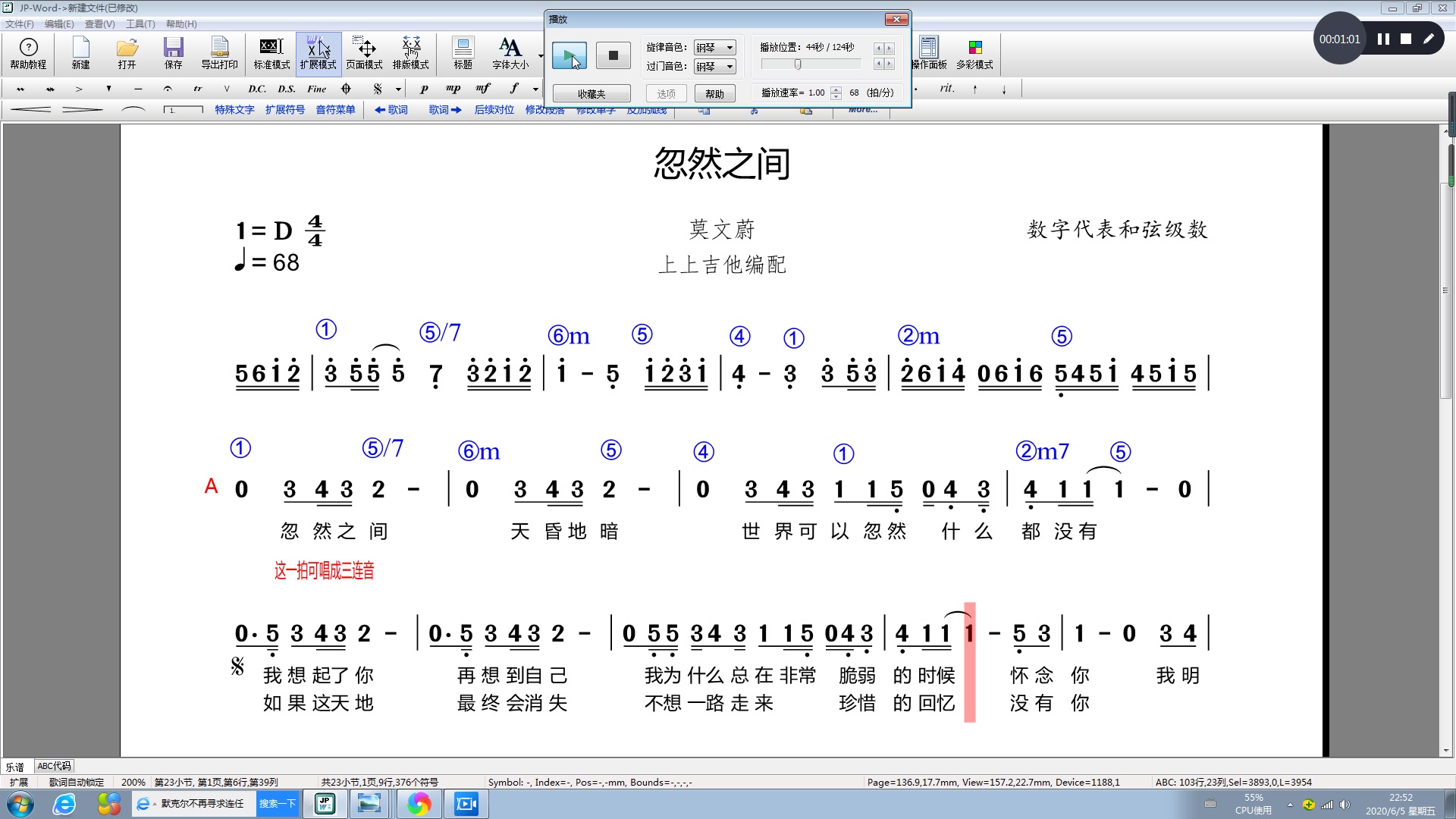Insert the D.S. marking
The width and height of the screenshot is (1456, 819).
(x=286, y=89)
